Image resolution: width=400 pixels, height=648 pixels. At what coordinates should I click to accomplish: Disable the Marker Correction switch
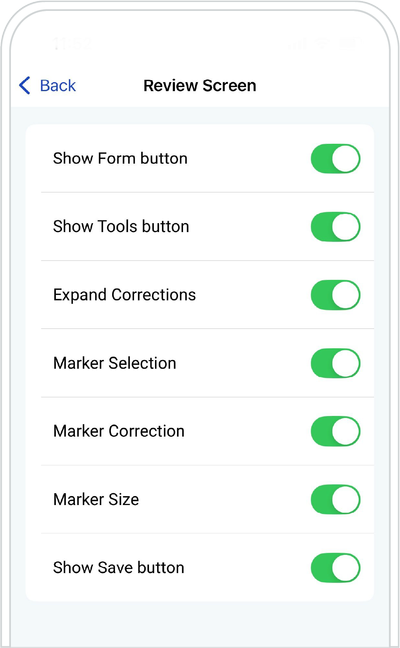pos(336,431)
